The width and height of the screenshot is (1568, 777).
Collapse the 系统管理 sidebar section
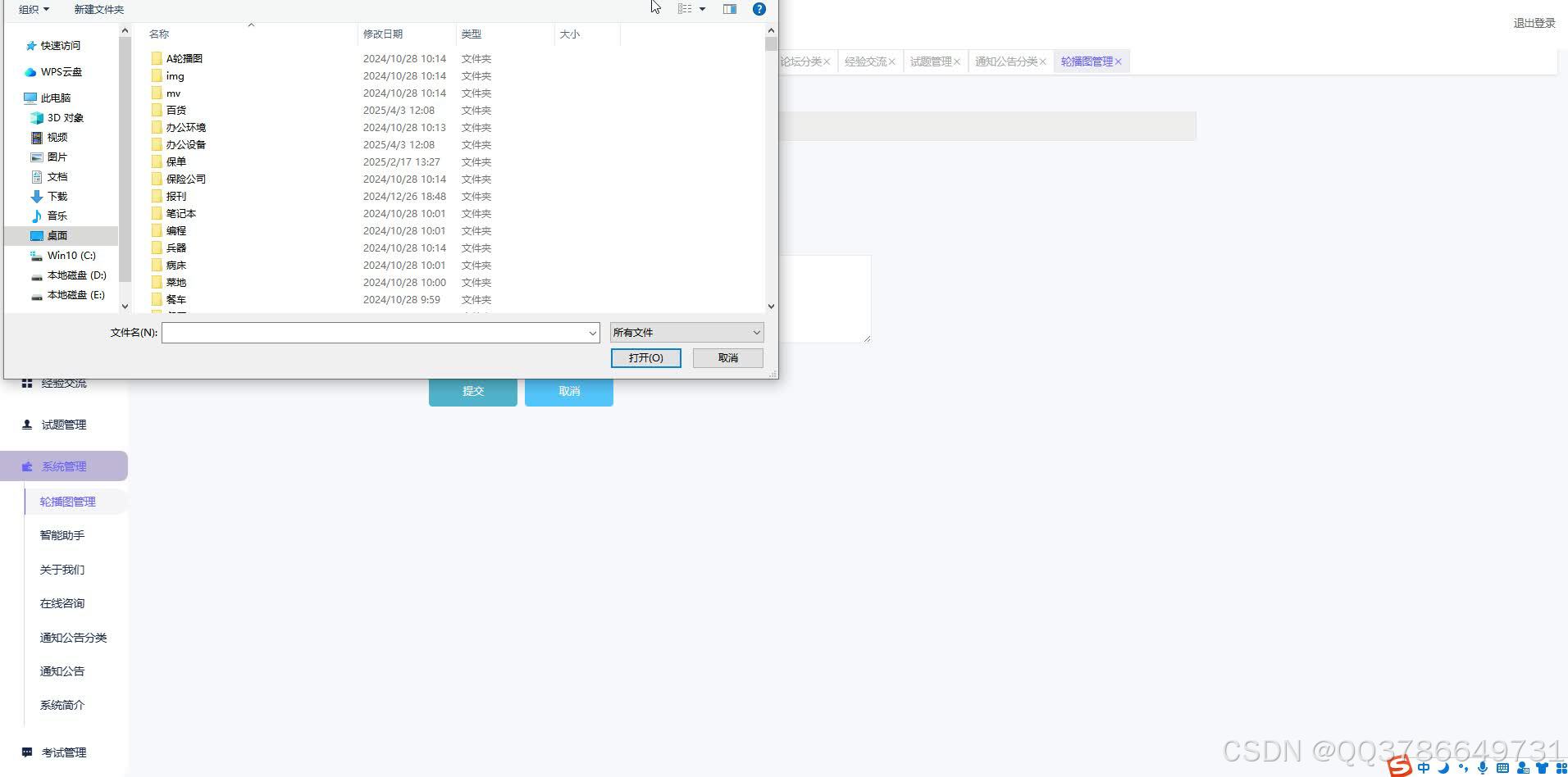(64, 466)
